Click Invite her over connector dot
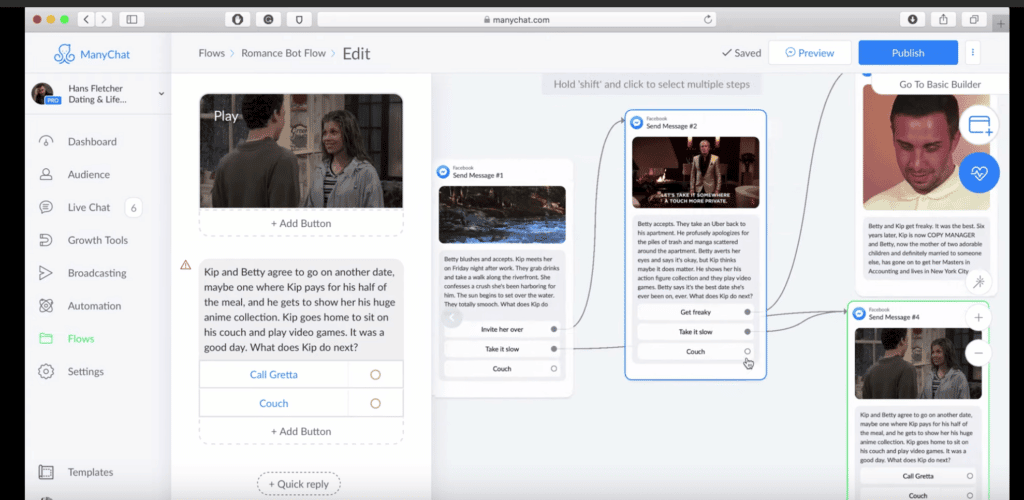This screenshot has height=500, width=1024. (x=554, y=329)
